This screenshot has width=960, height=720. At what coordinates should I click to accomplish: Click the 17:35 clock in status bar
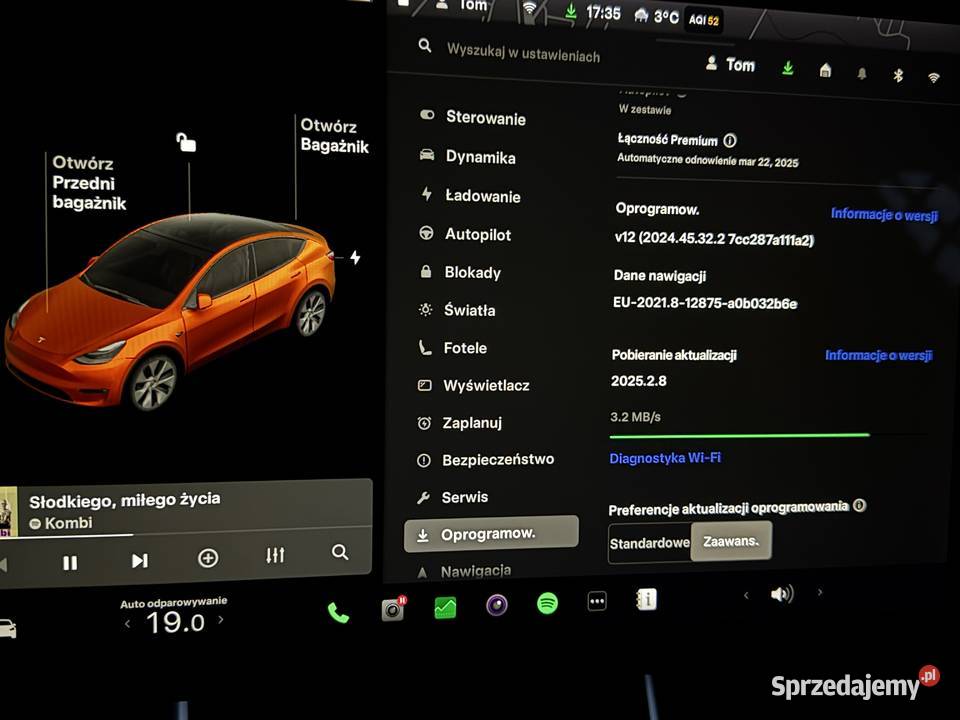[x=603, y=12]
